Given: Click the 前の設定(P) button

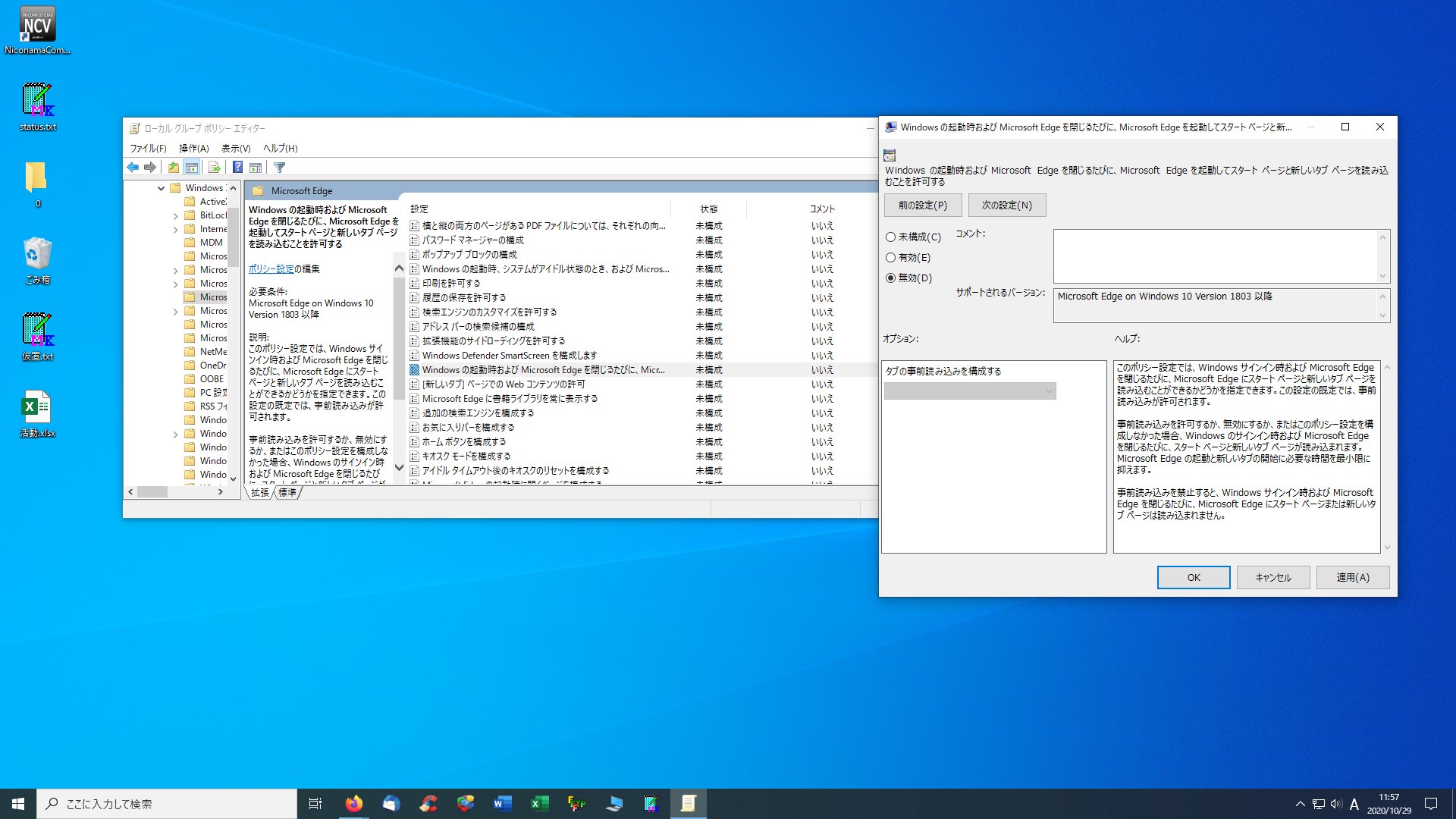Looking at the screenshot, I should point(923,206).
